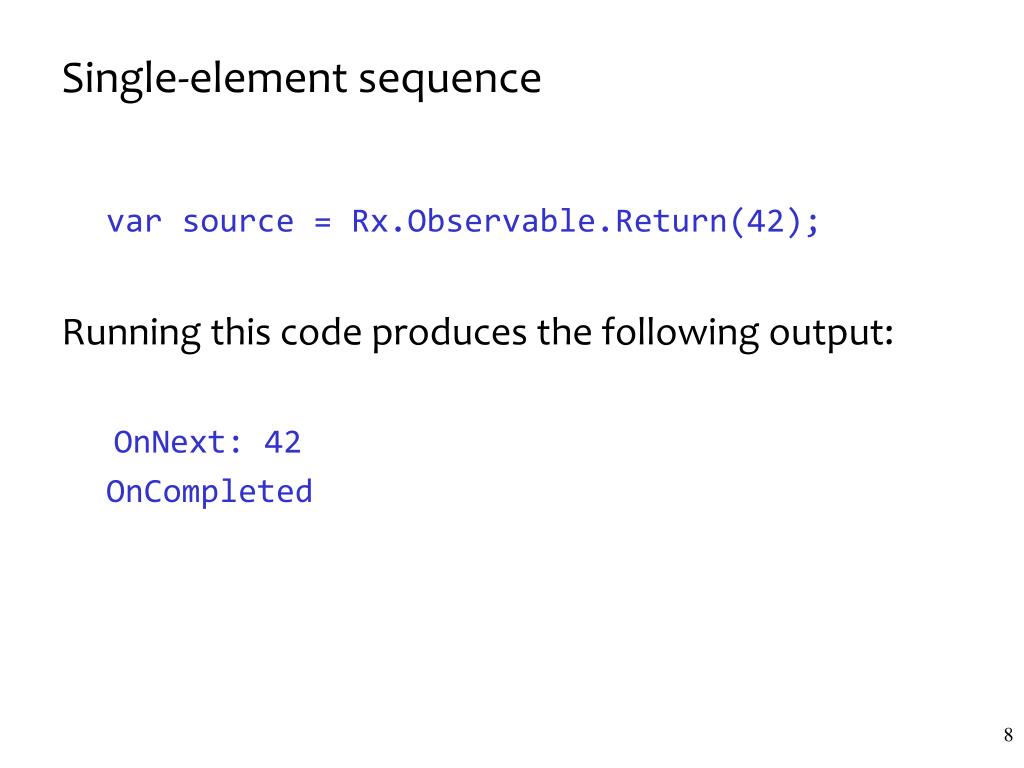Click the slide title Single-element sequence
The height and width of the screenshot is (768, 1024).
301,79
